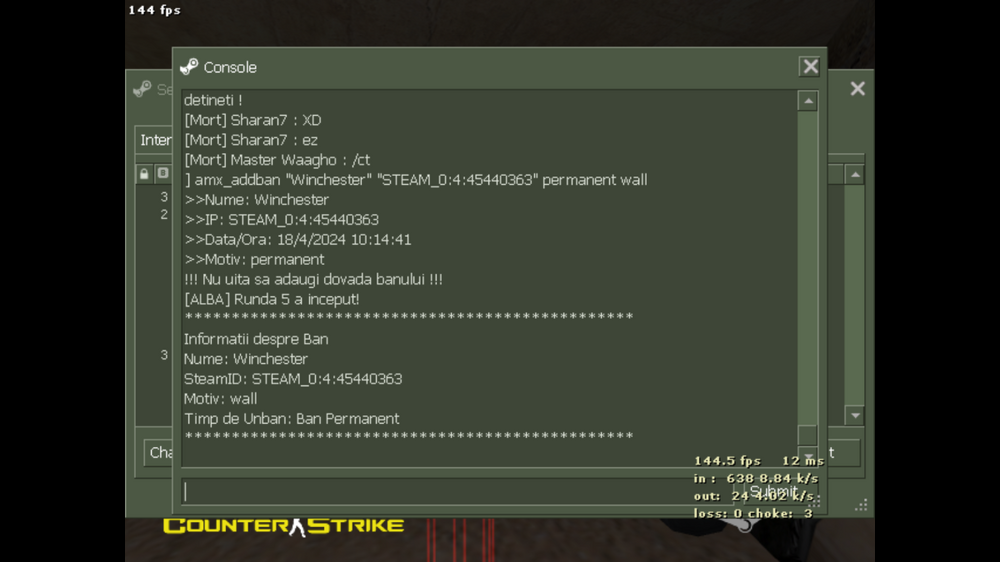Close the background server browser window
The width and height of the screenshot is (1000, 562).
click(857, 89)
